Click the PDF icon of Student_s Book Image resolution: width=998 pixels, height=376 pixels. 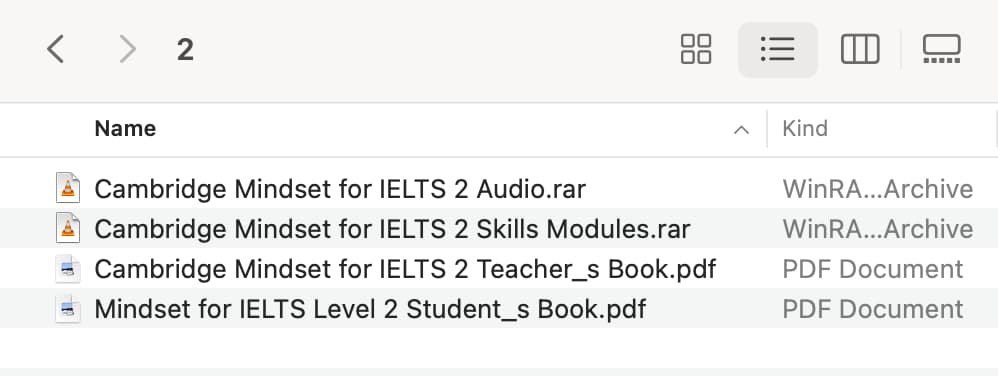point(68,309)
